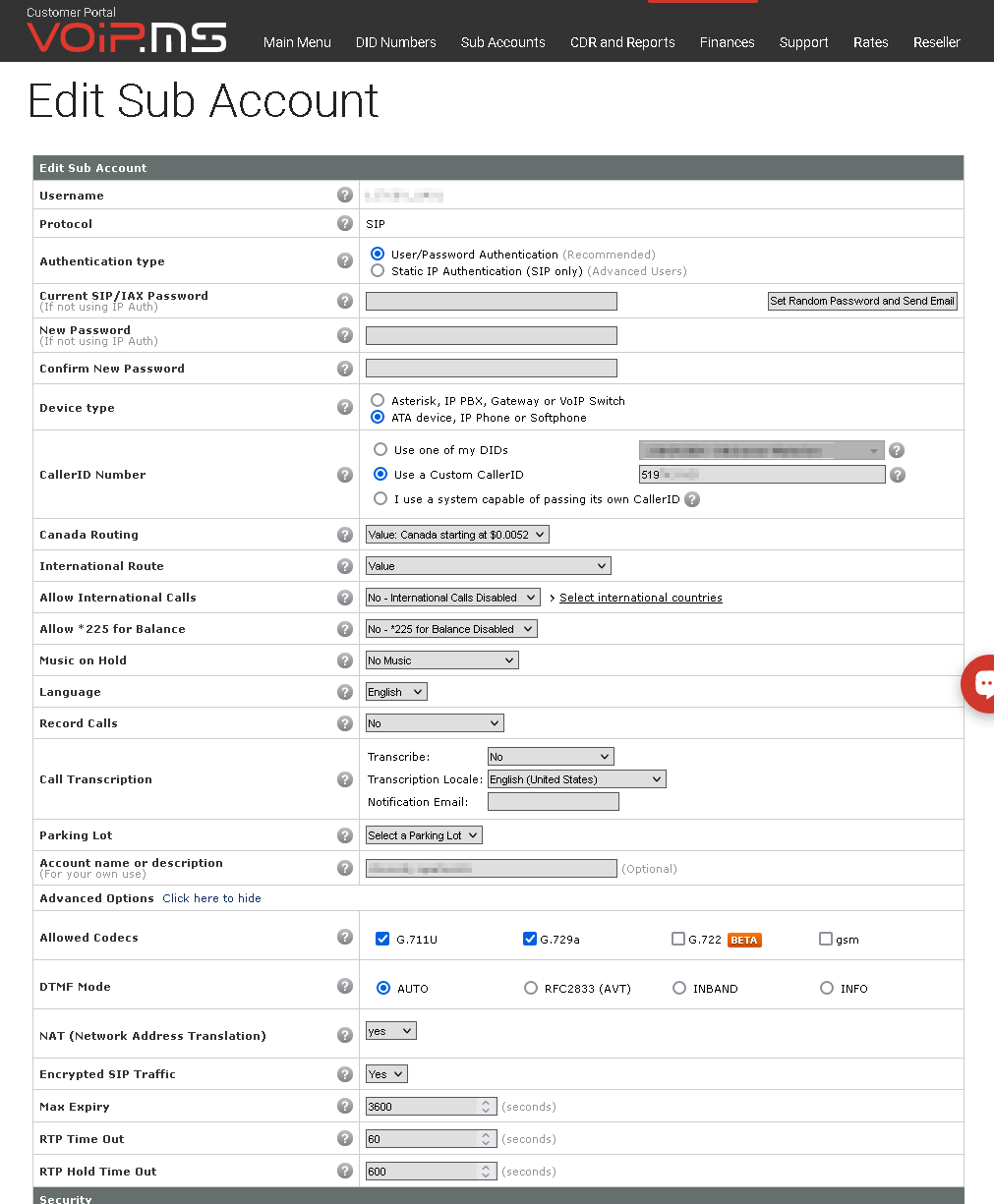
Task: Show help for Allowed Codecs
Action: pos(344,937)
